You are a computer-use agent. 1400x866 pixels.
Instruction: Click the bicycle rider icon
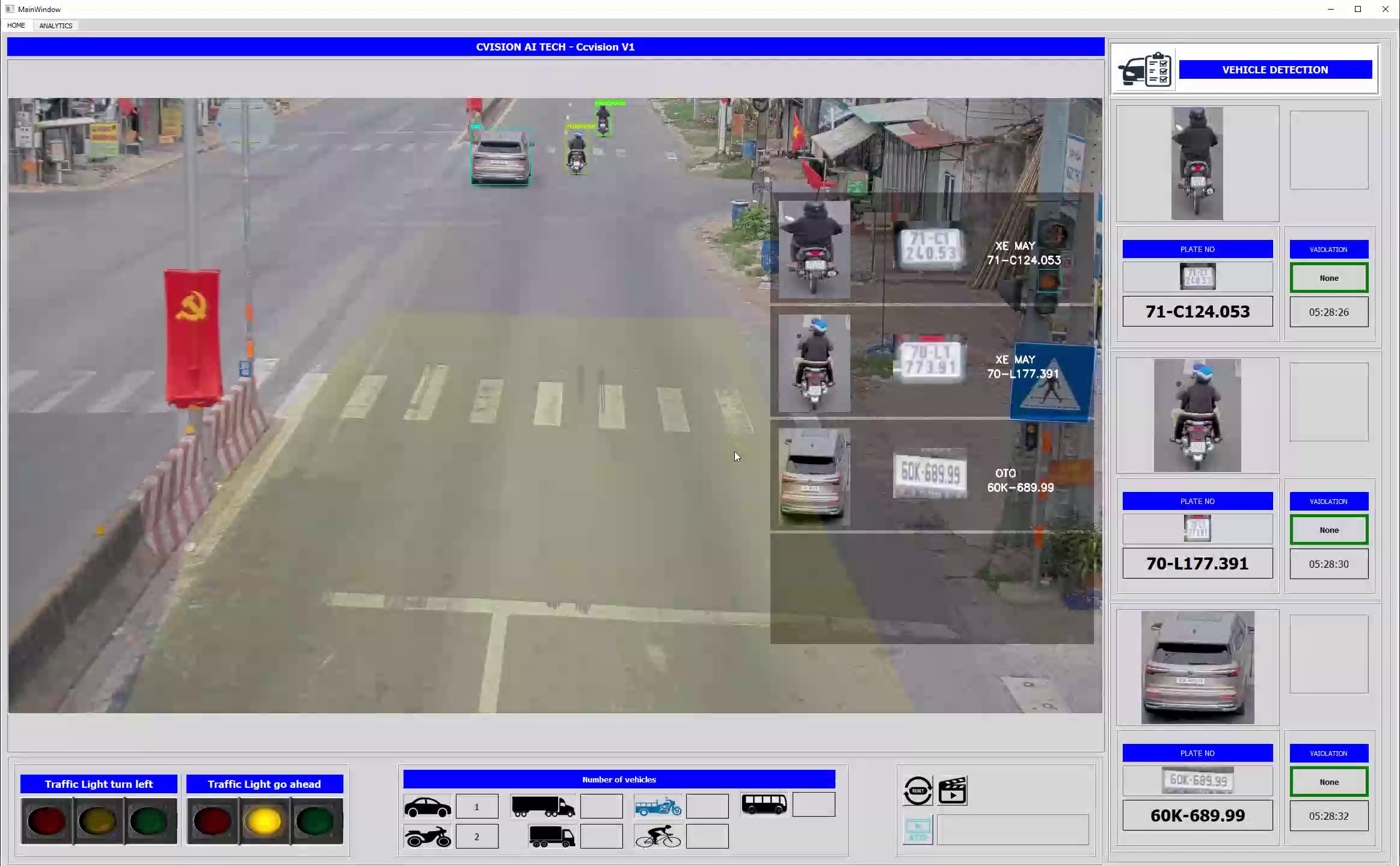click(658, 837)
